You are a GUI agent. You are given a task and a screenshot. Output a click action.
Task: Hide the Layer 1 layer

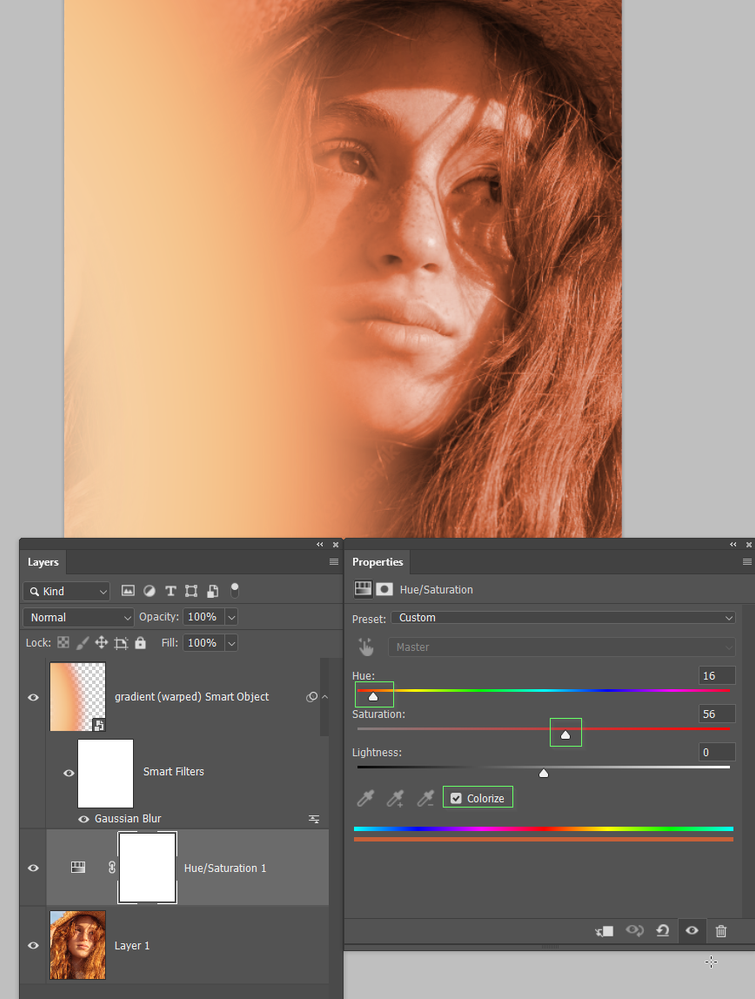pyautogui.click(x=33, y=945)
